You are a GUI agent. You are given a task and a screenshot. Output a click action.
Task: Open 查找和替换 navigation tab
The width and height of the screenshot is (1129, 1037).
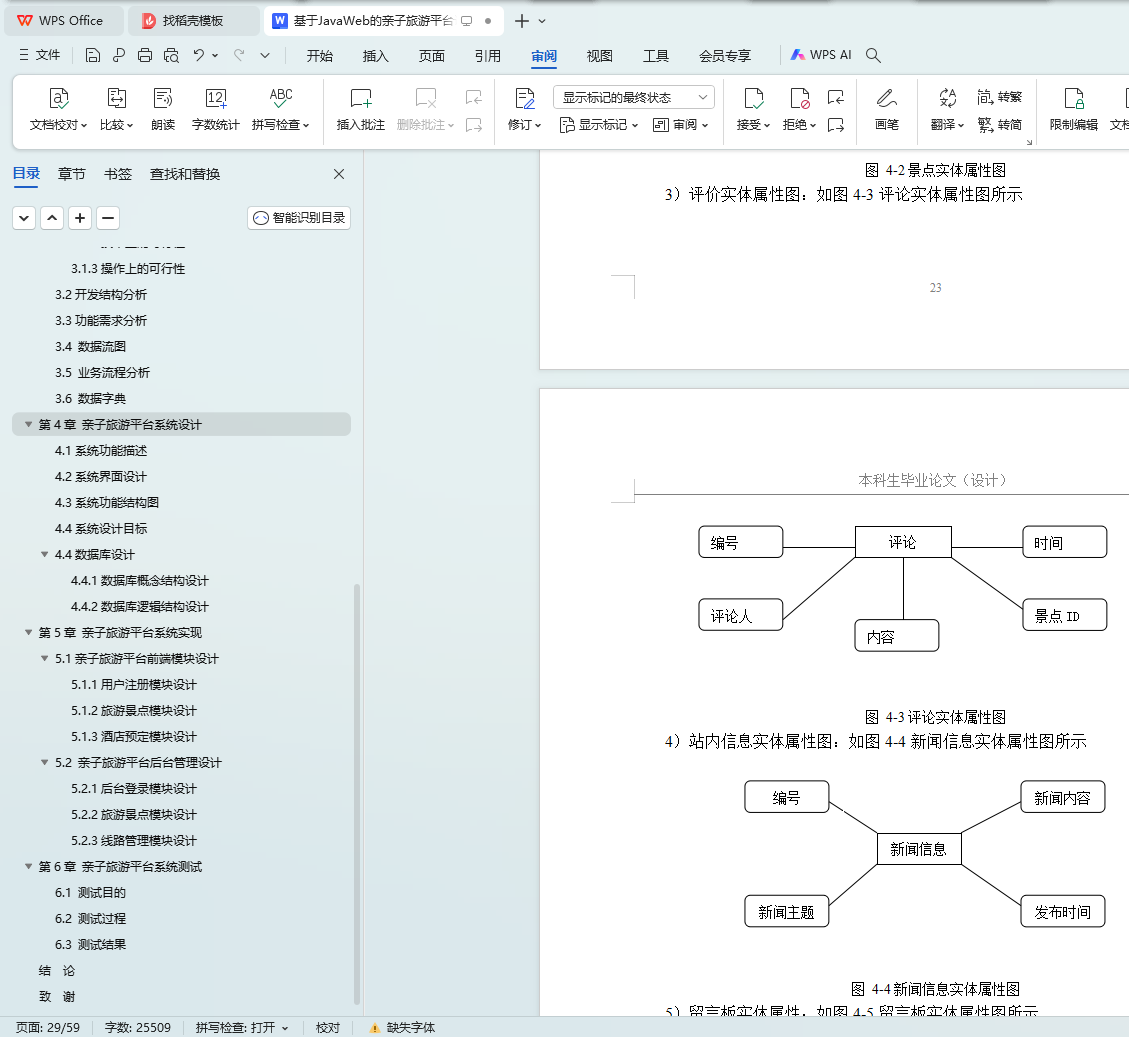pos(184,174)
